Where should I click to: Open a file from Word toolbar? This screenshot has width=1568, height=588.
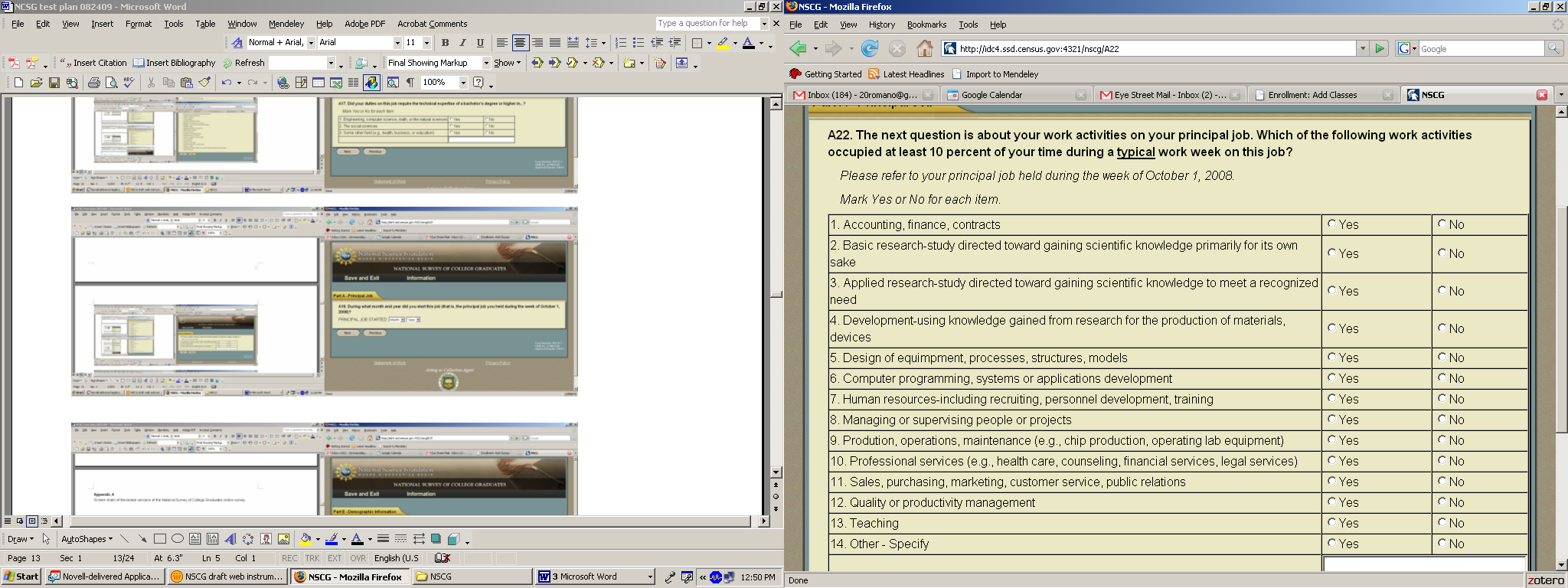[x=36, y=83]
